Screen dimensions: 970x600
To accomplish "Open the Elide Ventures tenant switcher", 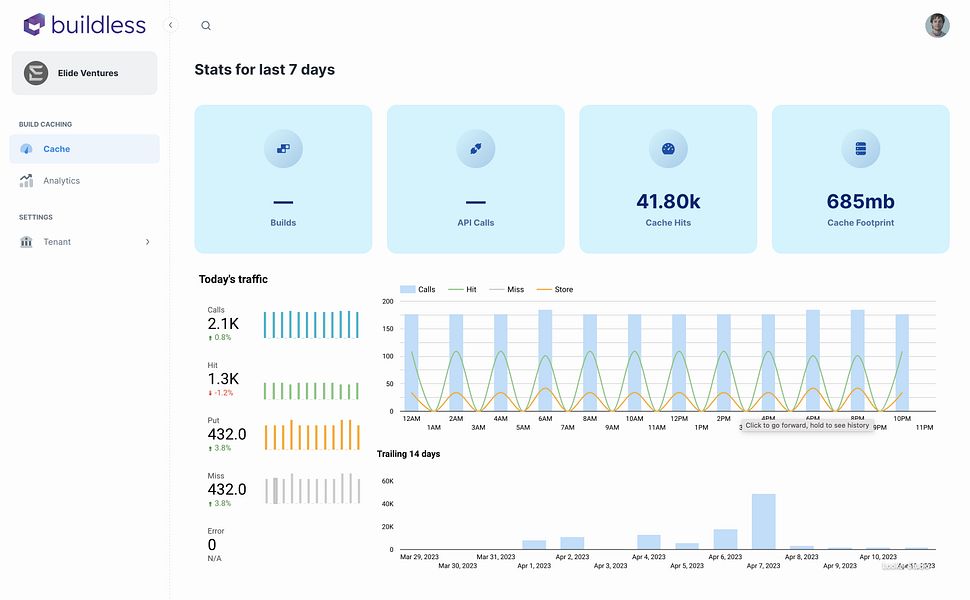I will click(84, 73).
